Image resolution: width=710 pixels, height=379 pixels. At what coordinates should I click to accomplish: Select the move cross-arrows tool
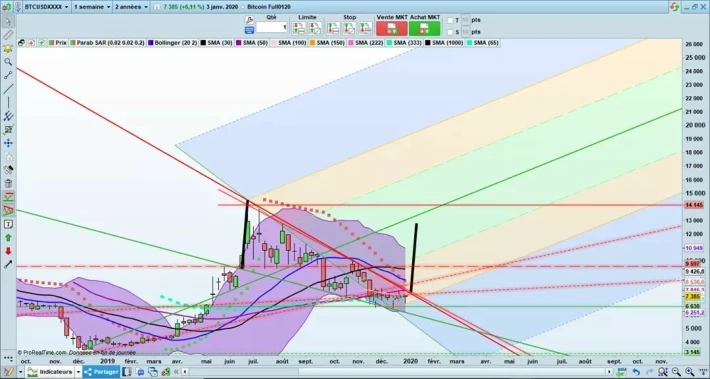[x=8, y=143]
